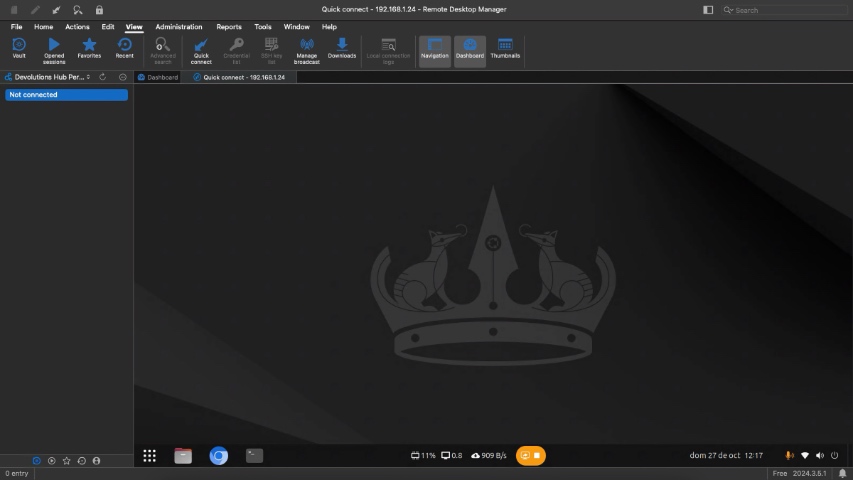Open the Home ribbon tab

tap(44, 27)
